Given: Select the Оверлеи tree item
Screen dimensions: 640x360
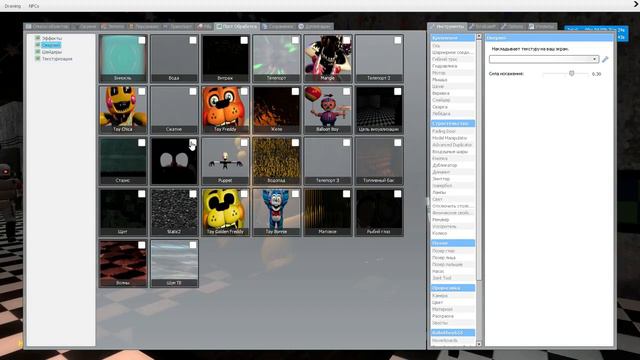Looking at the screenshot, I should pyautogui.click(x=51, y=45).
